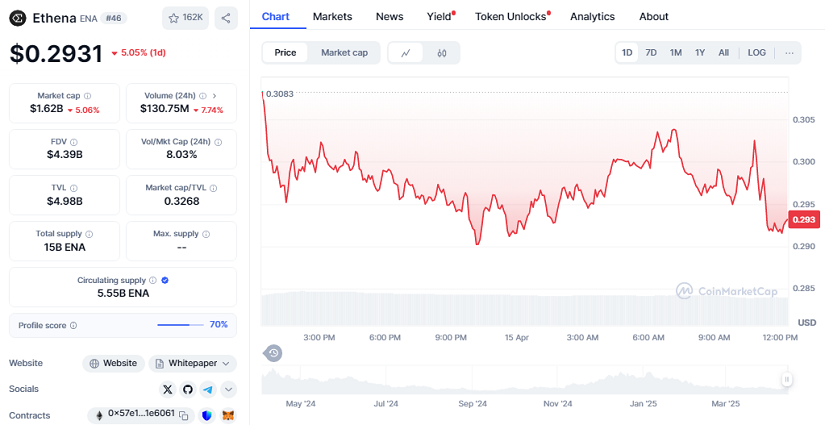Screen dimensions: 825x425
Task: Click Ethereum icon on contract address
Action: [x=99, y=416]
